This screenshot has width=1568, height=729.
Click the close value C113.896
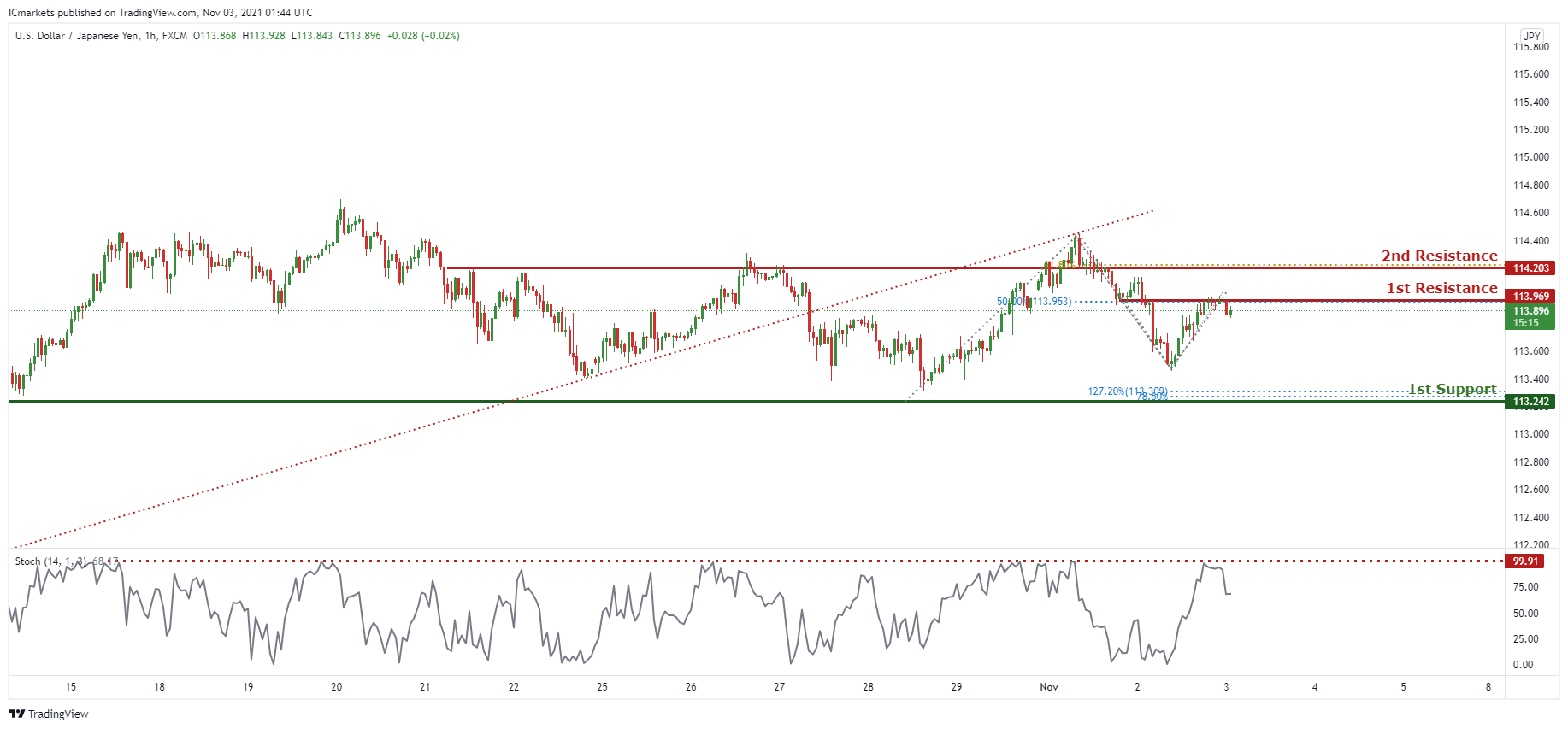[360, 36]
